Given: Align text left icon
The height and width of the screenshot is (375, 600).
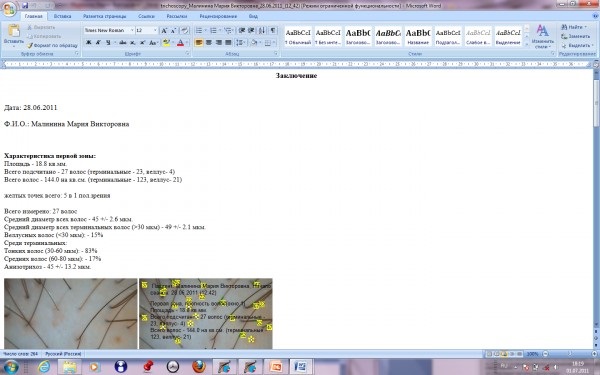Looking at the screenshot, I should tap(199, 42).
